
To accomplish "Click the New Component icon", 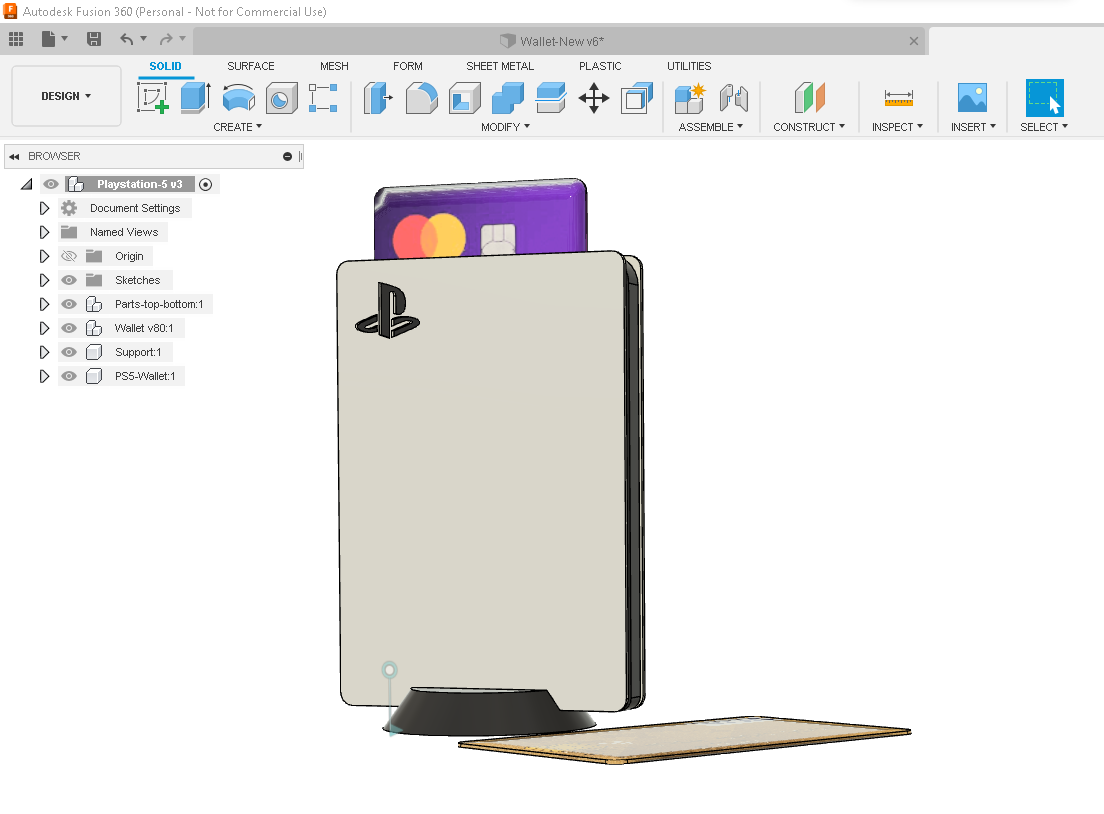I will [x=689, y=97].
